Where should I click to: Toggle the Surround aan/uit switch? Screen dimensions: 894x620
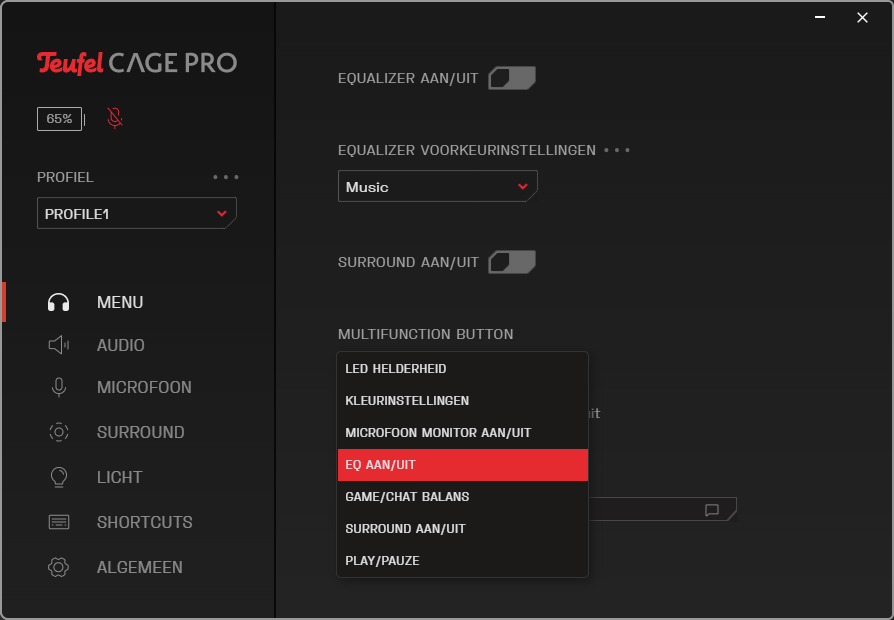pos(512,262)
